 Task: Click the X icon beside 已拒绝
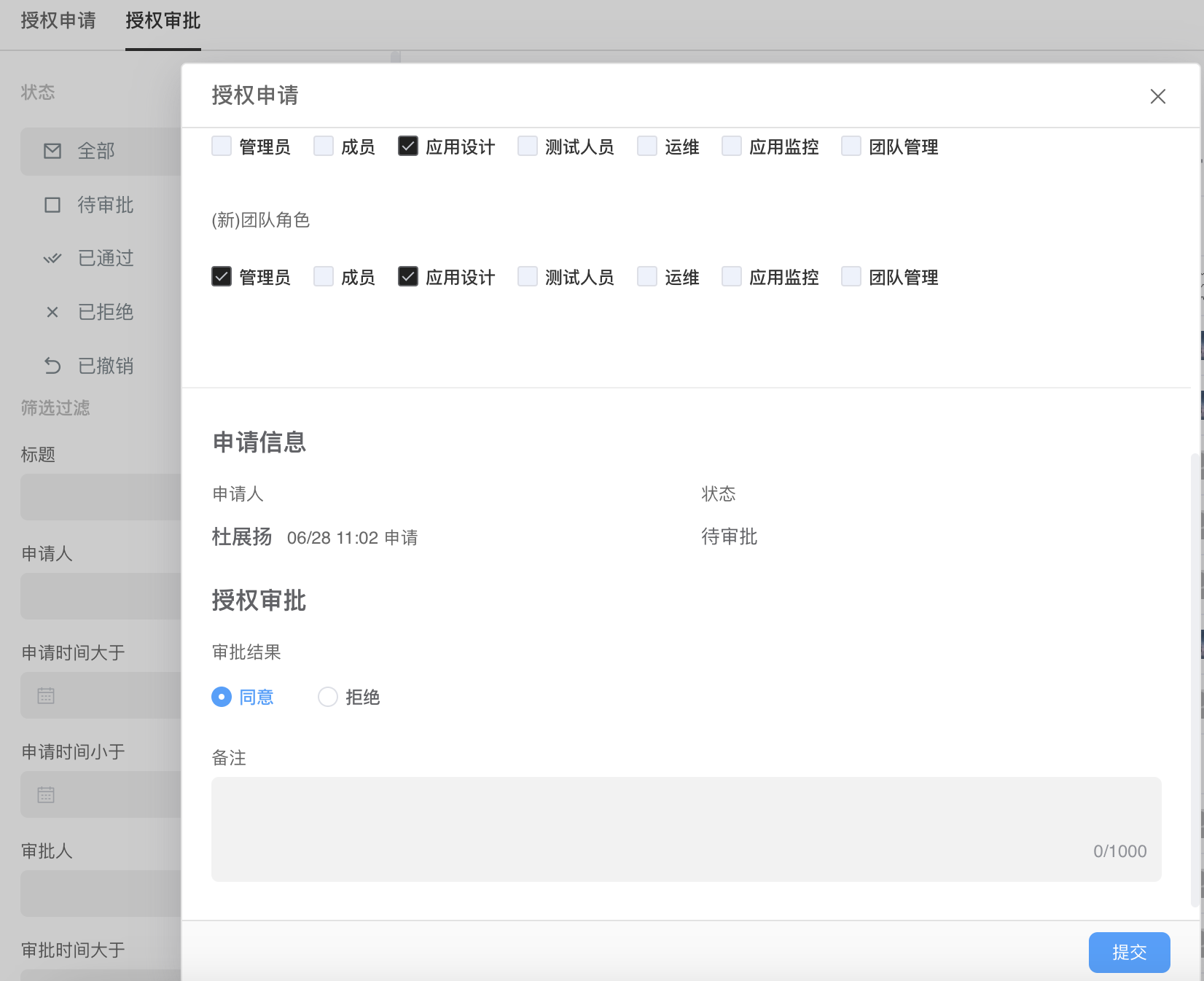pyautogui.click(x=52, y=313)
